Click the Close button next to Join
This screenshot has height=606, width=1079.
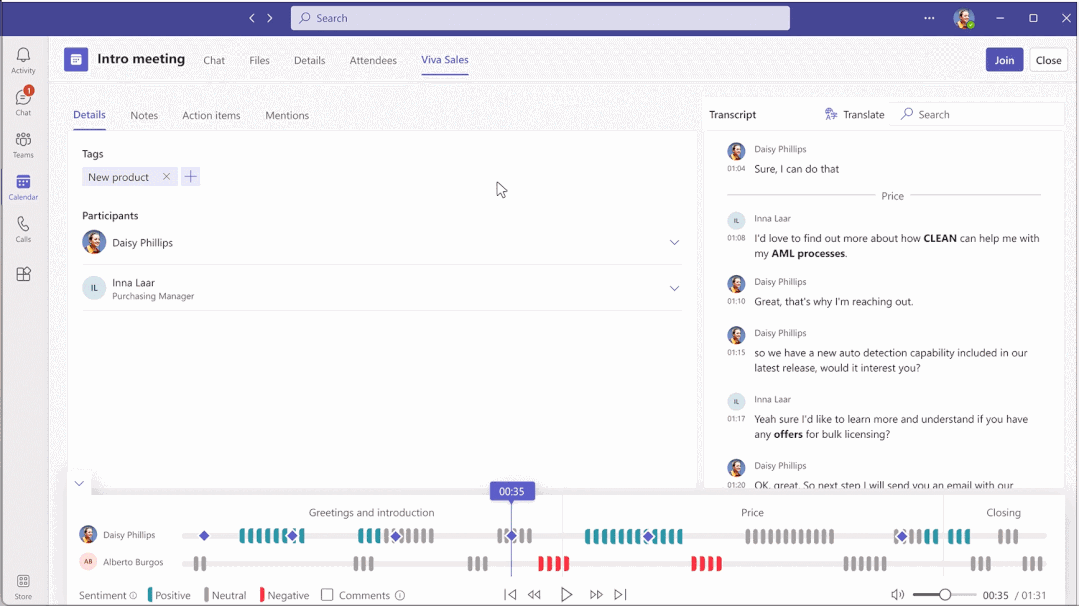[1048, 60]
